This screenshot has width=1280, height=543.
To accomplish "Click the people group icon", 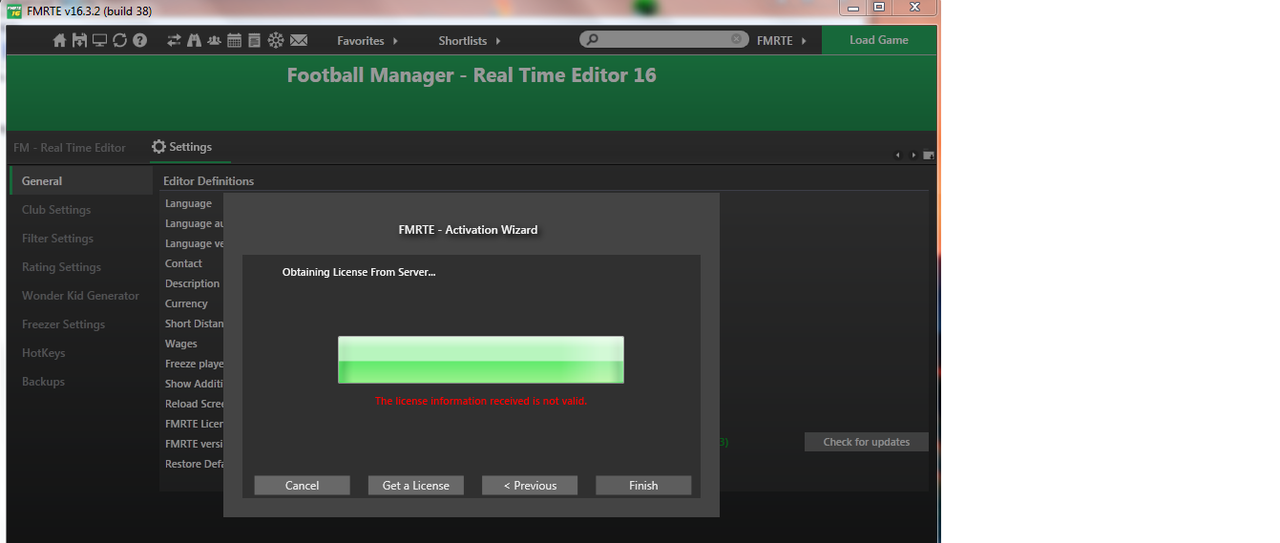I will (214, 40).
